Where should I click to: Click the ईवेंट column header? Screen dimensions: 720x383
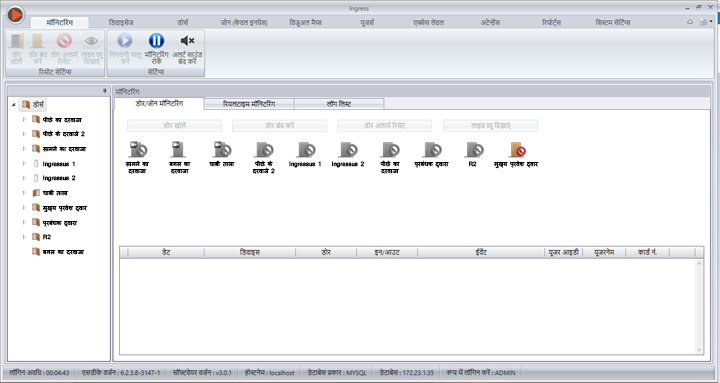click(x=481, y=252)
